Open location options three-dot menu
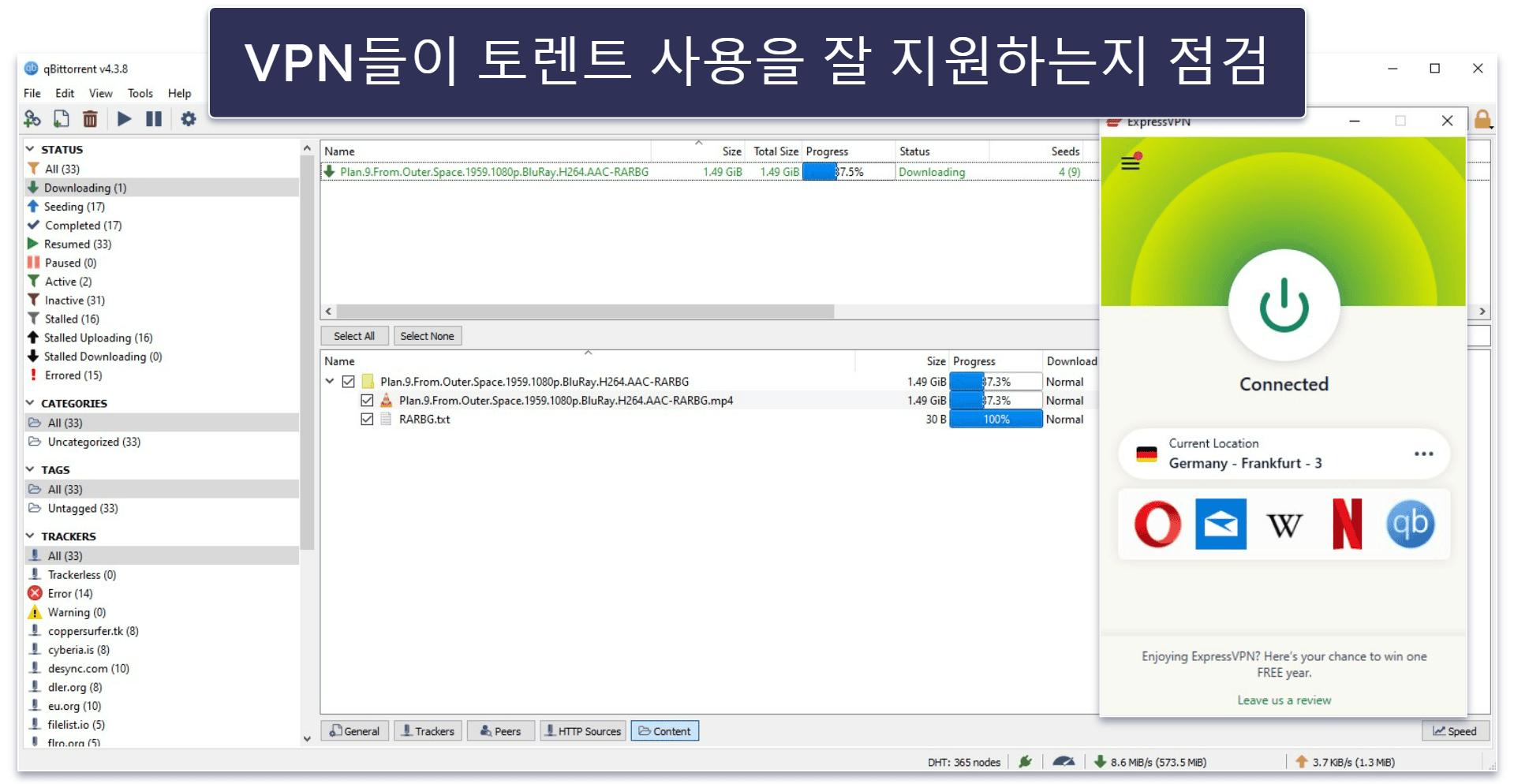This screenshot has width=1514, height=784. [1423, 454]
